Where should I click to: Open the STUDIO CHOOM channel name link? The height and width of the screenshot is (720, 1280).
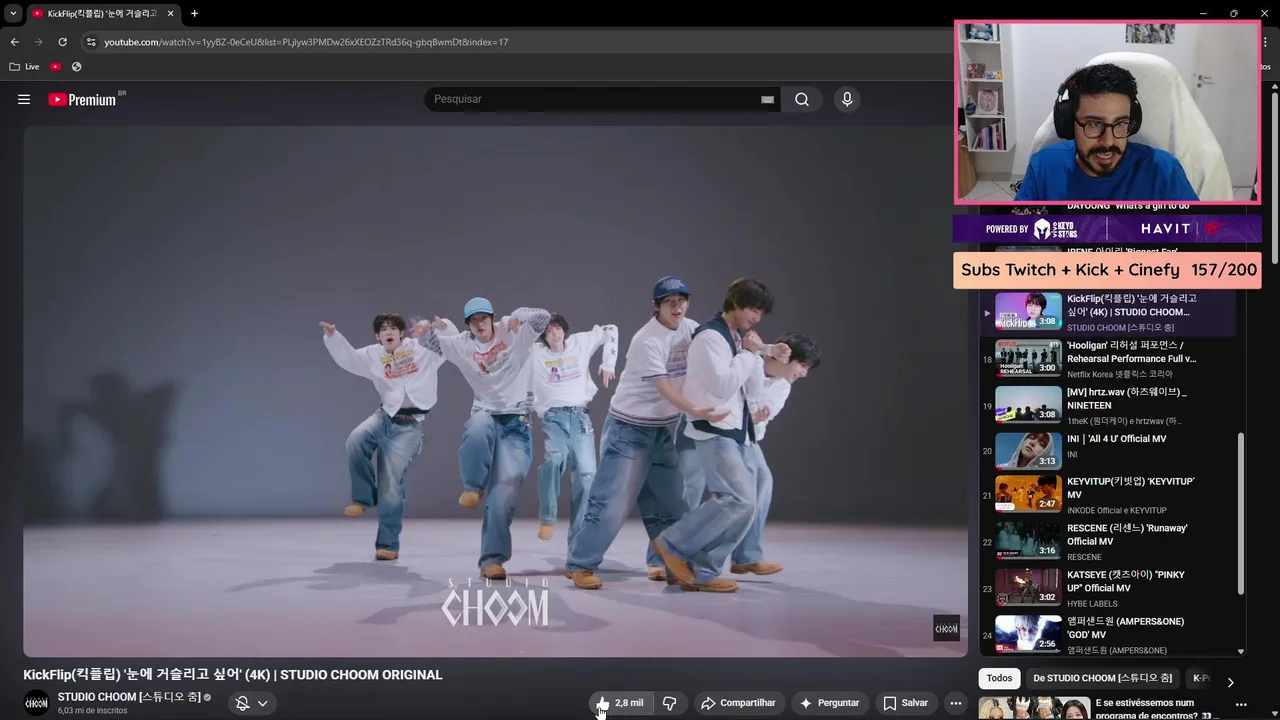[x=129, y=697]
